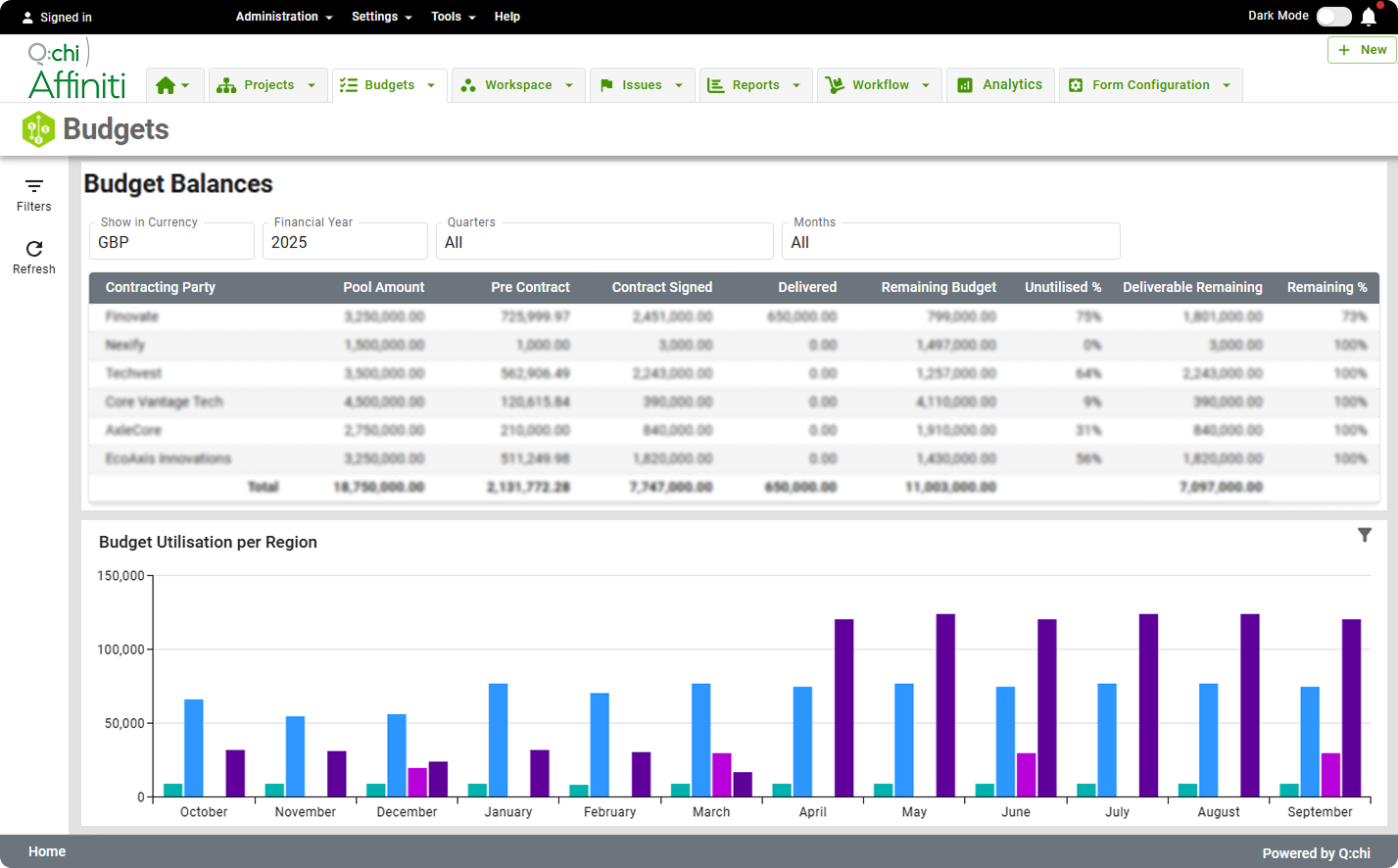Toggle the Dark Mode switch
This screenshot has width=1398, height=868.
click(x=1333, y=17)
